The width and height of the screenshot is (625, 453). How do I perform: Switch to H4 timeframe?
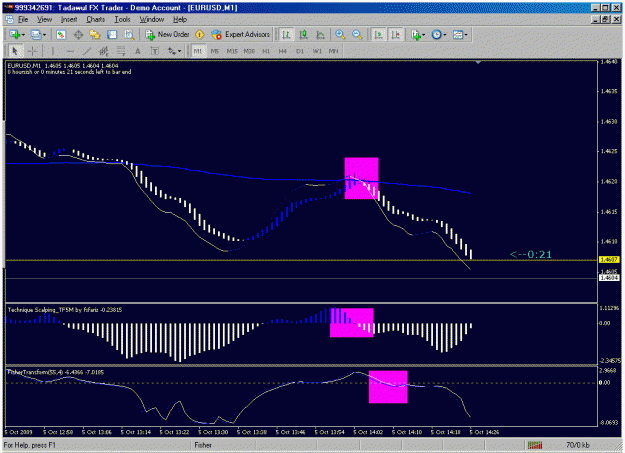click(x=283, y=51)
